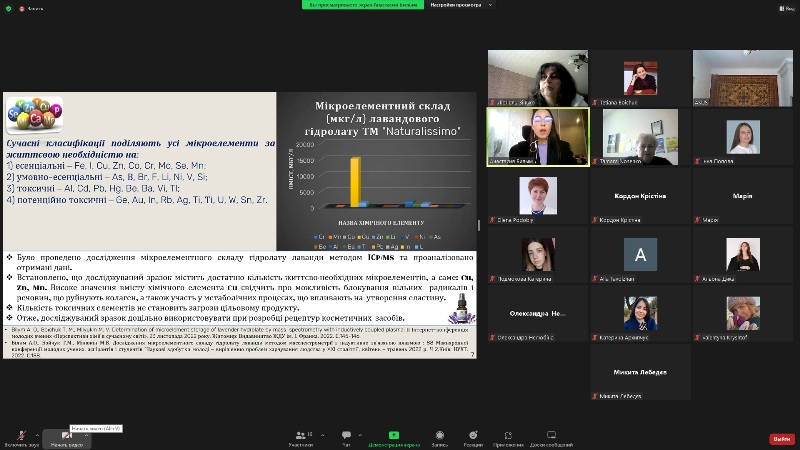Click the lavender bottle image on the slide

tap(462, 309)
